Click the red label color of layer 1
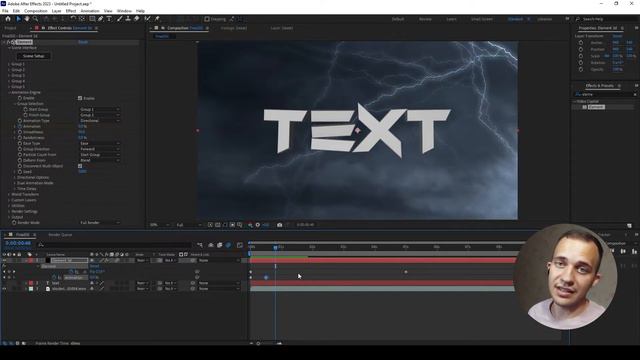Screen dimensions: 640x360 point(31,260)
